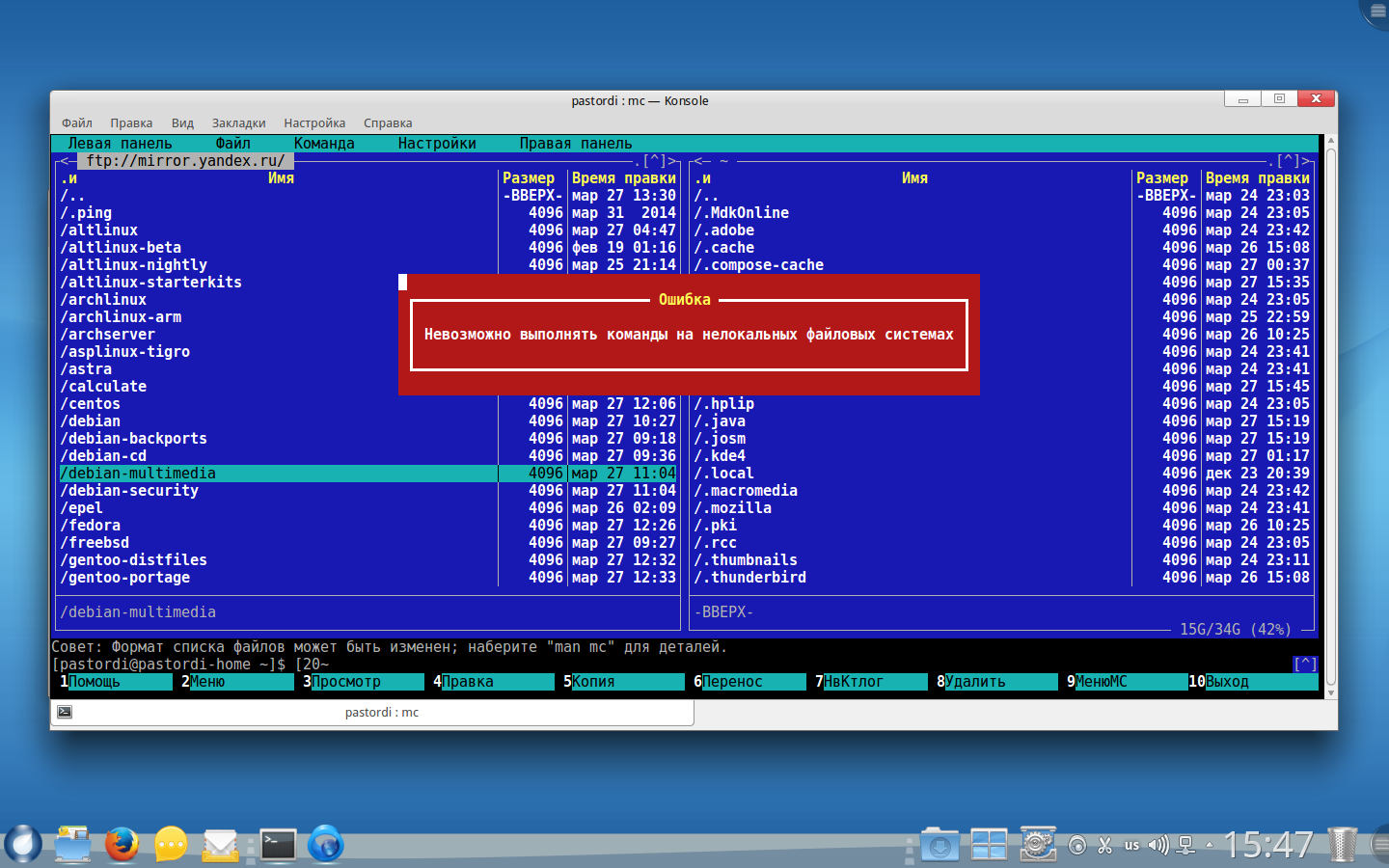Open the Правая панель dropdown menu
The height and width of the screenshot is (868, 1389).
point(576,144)
